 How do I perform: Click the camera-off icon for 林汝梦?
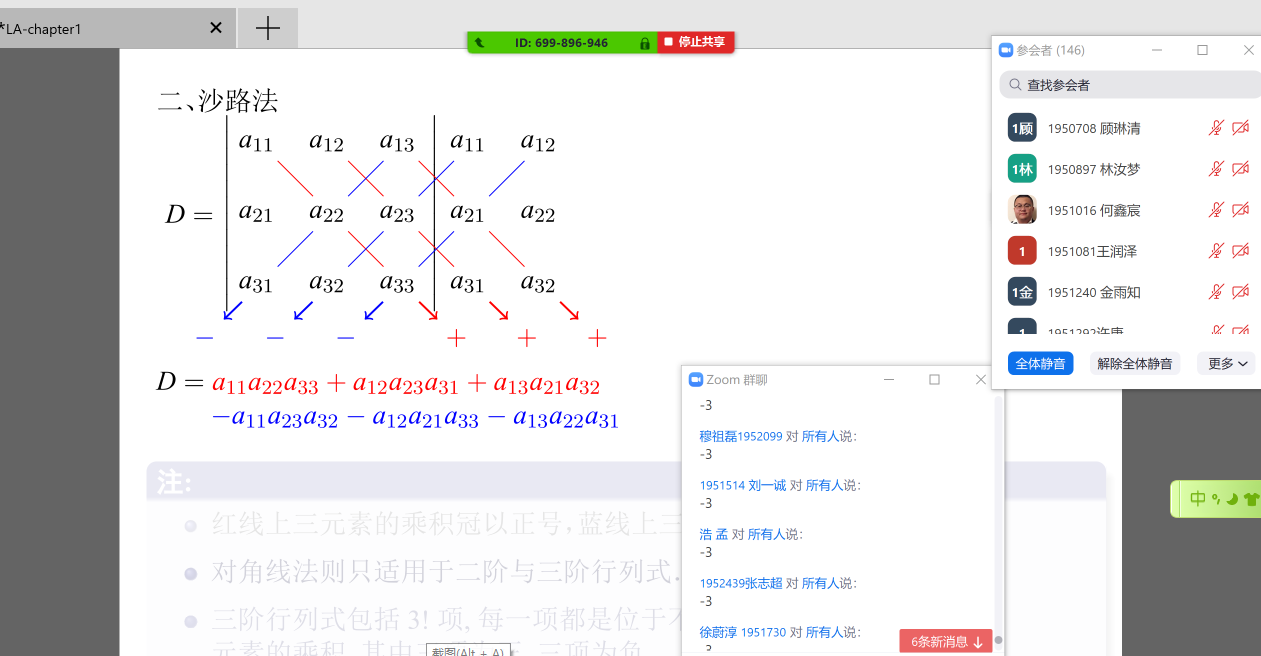pos(1241,169)
